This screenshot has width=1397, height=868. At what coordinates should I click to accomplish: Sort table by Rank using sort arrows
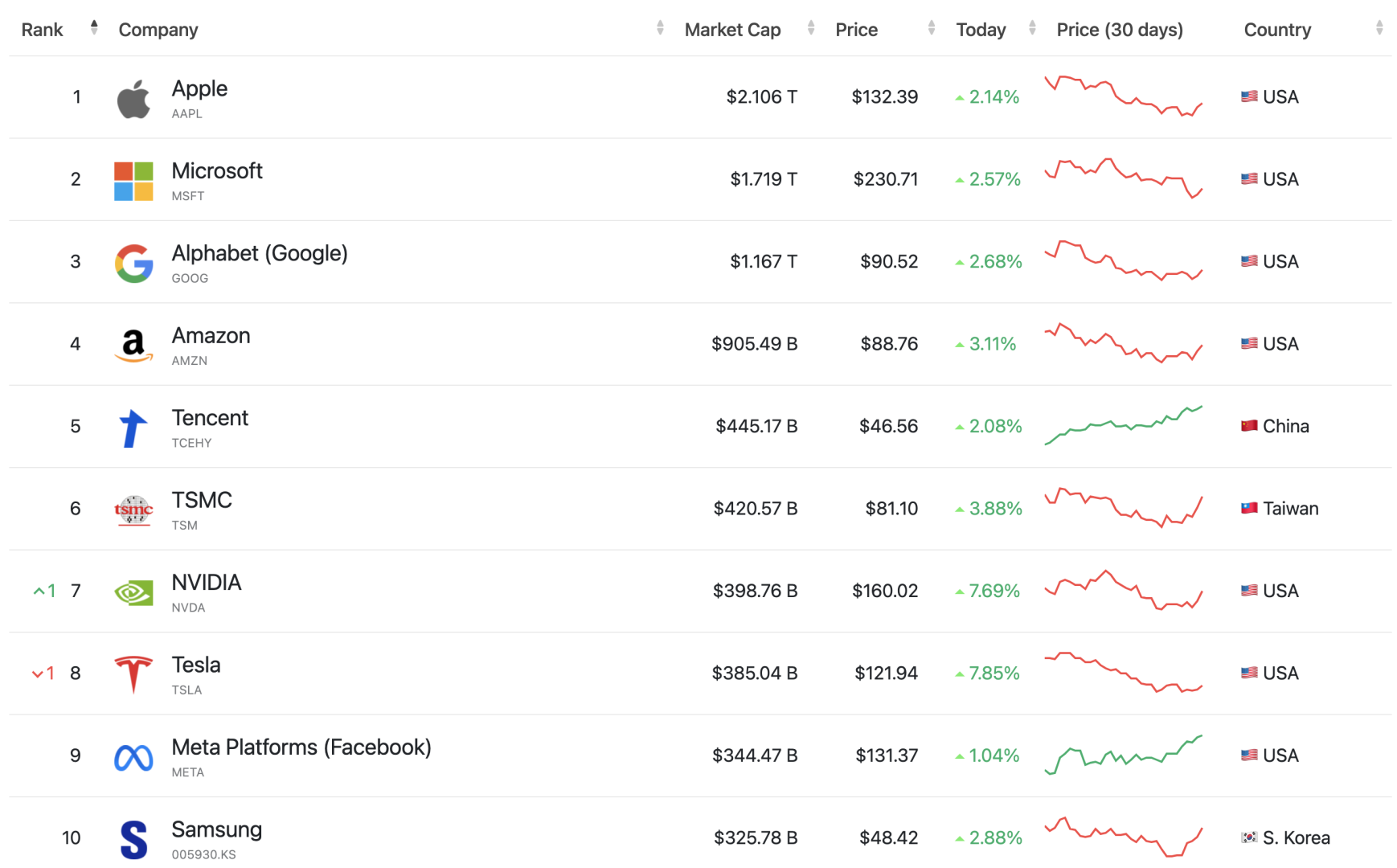point(94,28)
